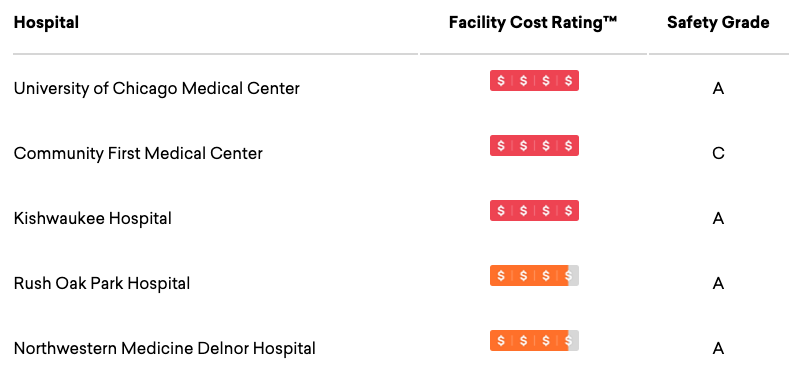Open University of Chicago Medical Center entry

coord(157,89)
